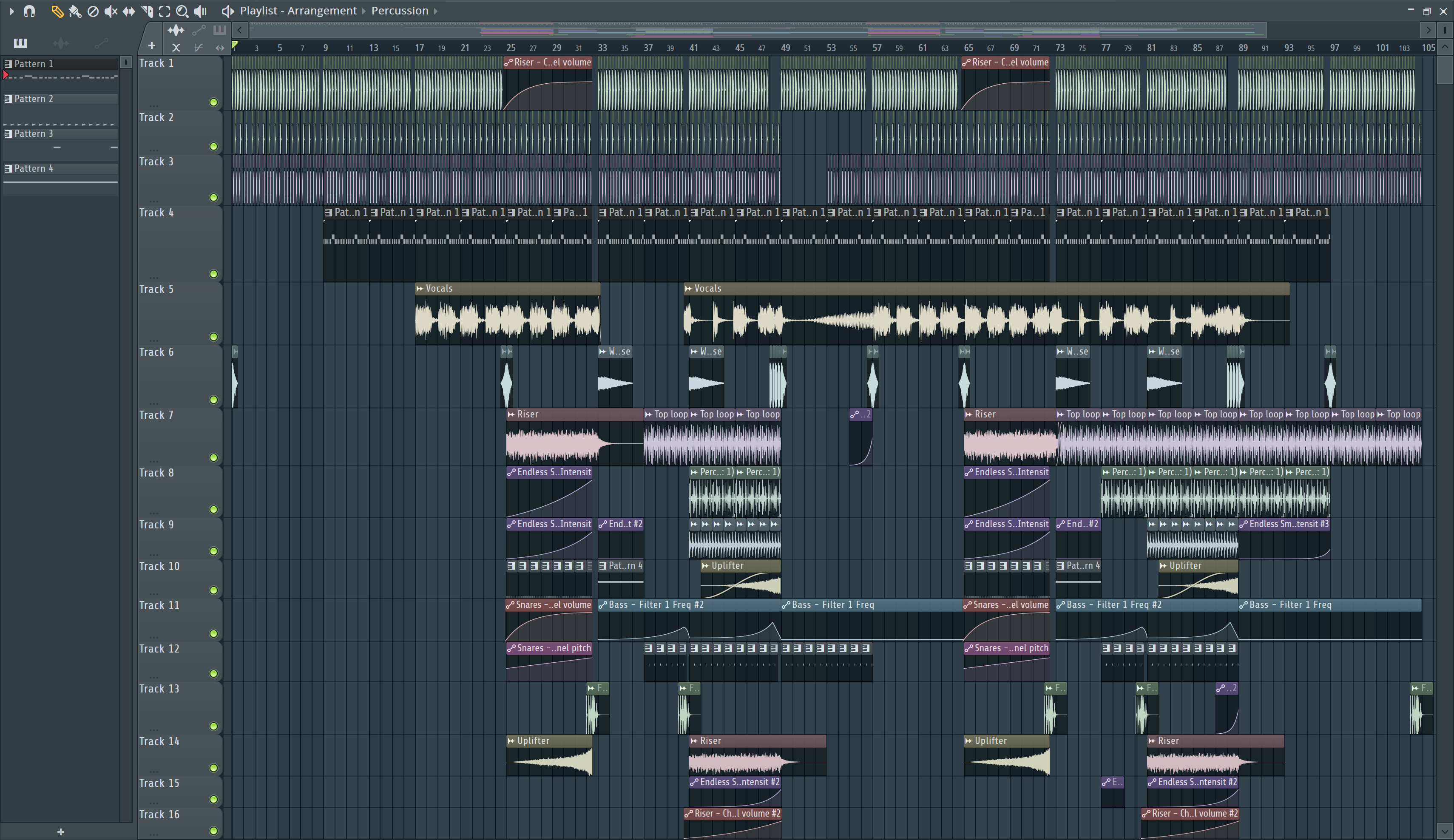The image size is (1454, 840).
Task: Add a new track with plus button
Action: click(152, 45)
